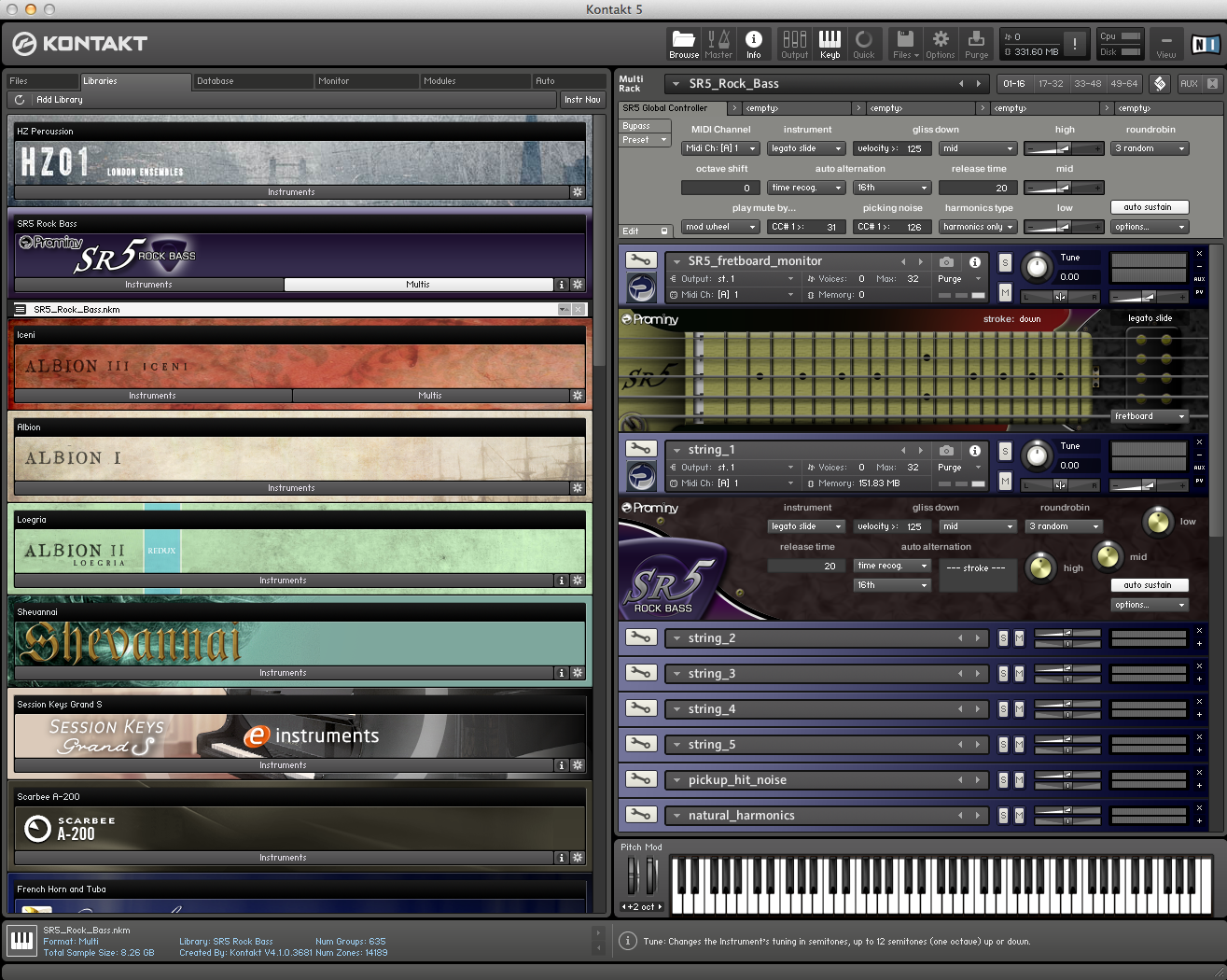This screenshot has width=1227, height=980.
Task: Toggle the AUX sends view button
Action: [1189, 83]
